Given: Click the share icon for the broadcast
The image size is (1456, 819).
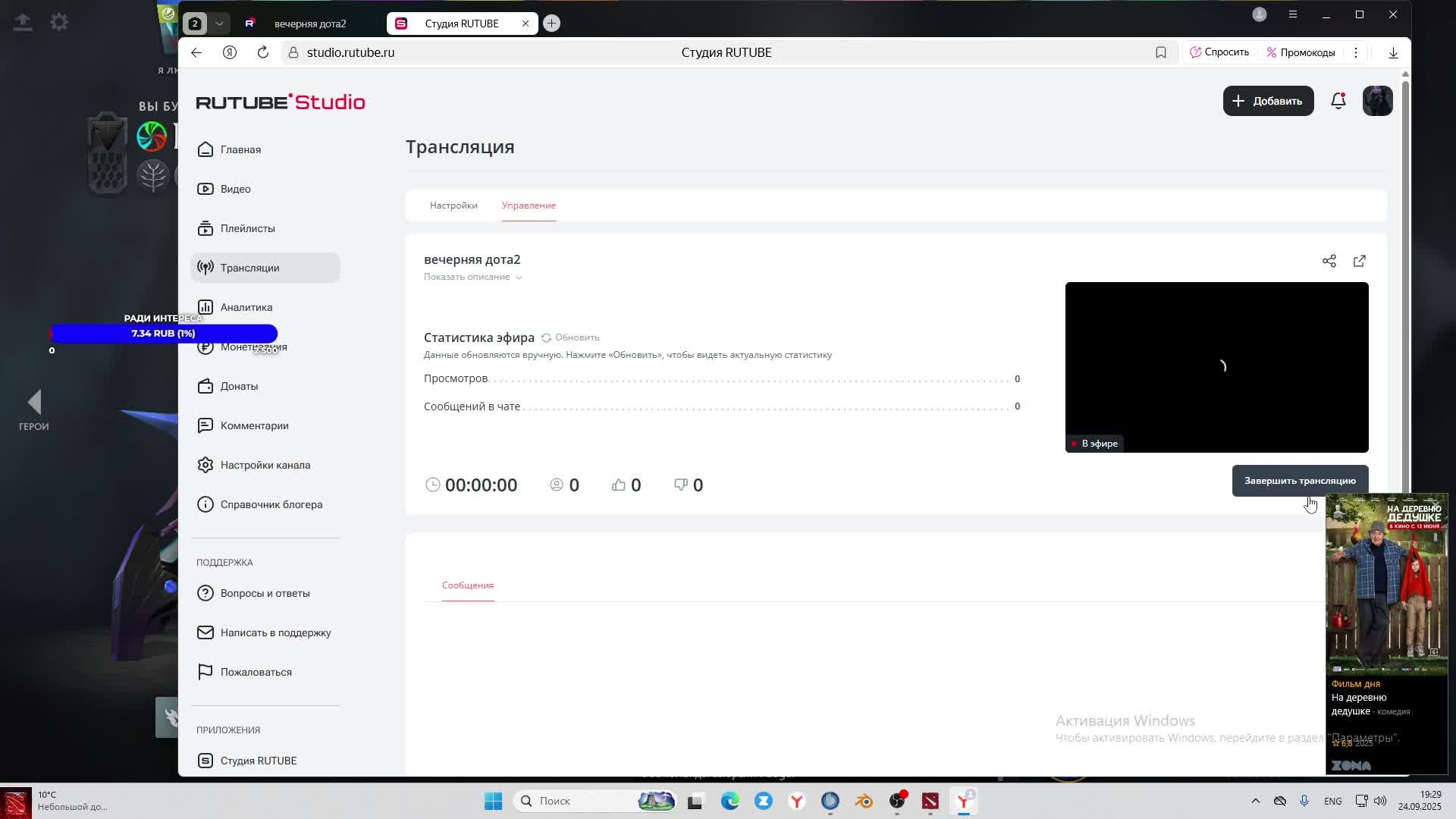Looking at the screenshot, I should 1329,261.
